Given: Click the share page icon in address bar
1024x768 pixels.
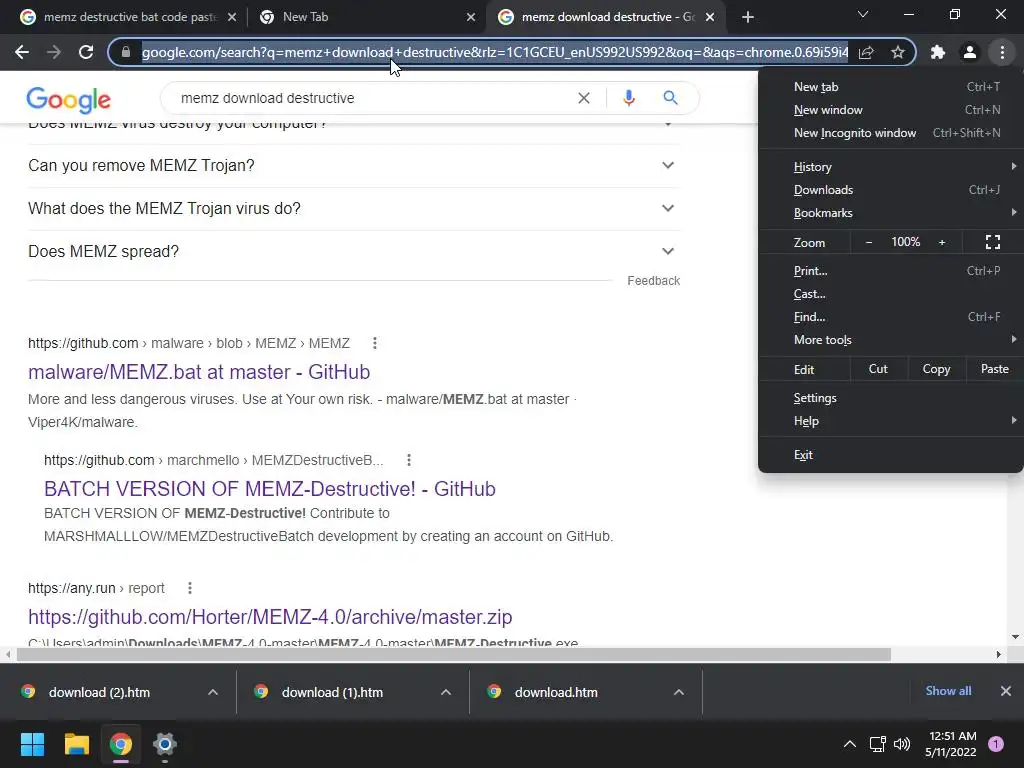Looking at the screenshot, I should (x=866, y=52).
